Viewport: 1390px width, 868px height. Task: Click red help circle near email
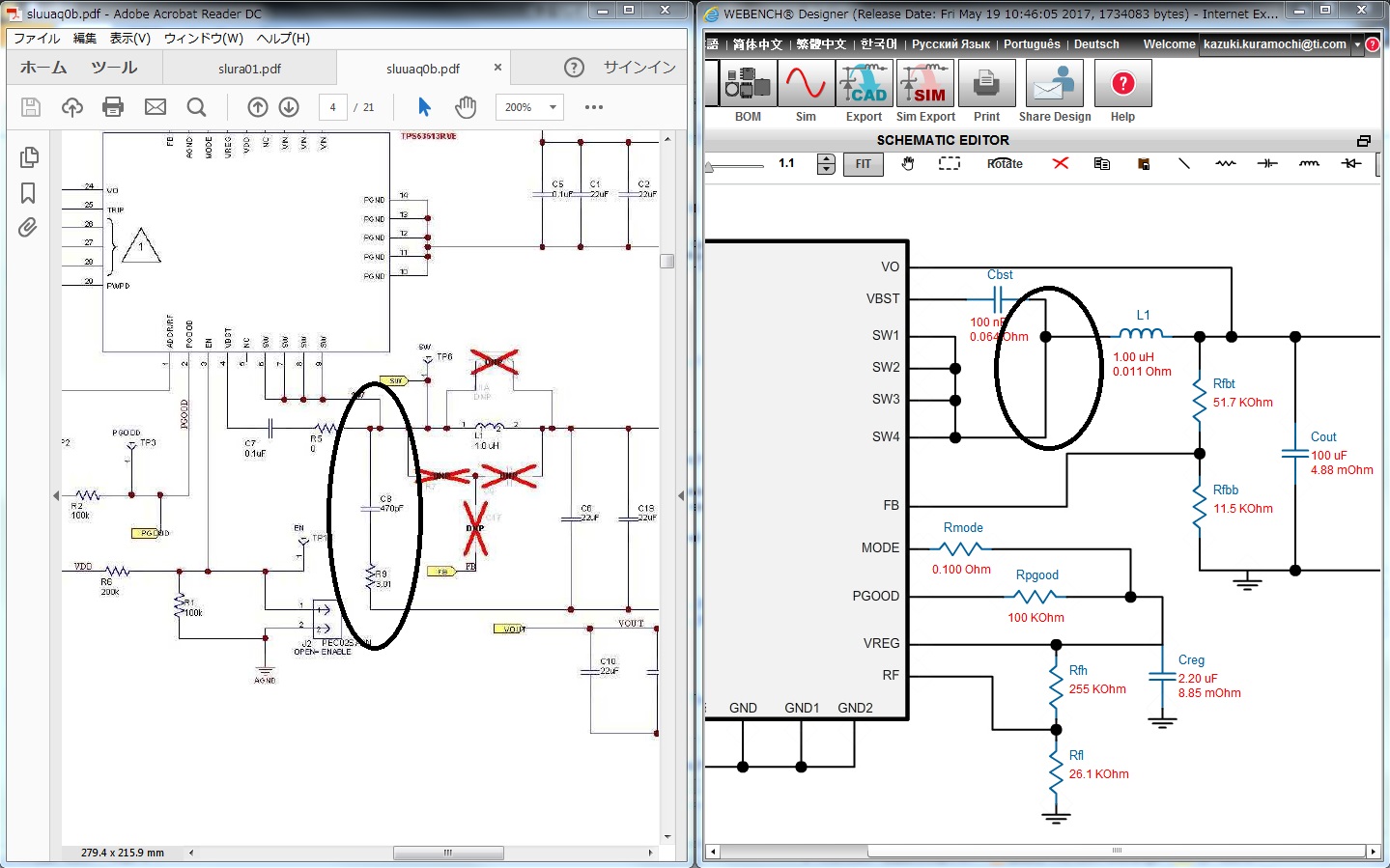click(1373, 44)
